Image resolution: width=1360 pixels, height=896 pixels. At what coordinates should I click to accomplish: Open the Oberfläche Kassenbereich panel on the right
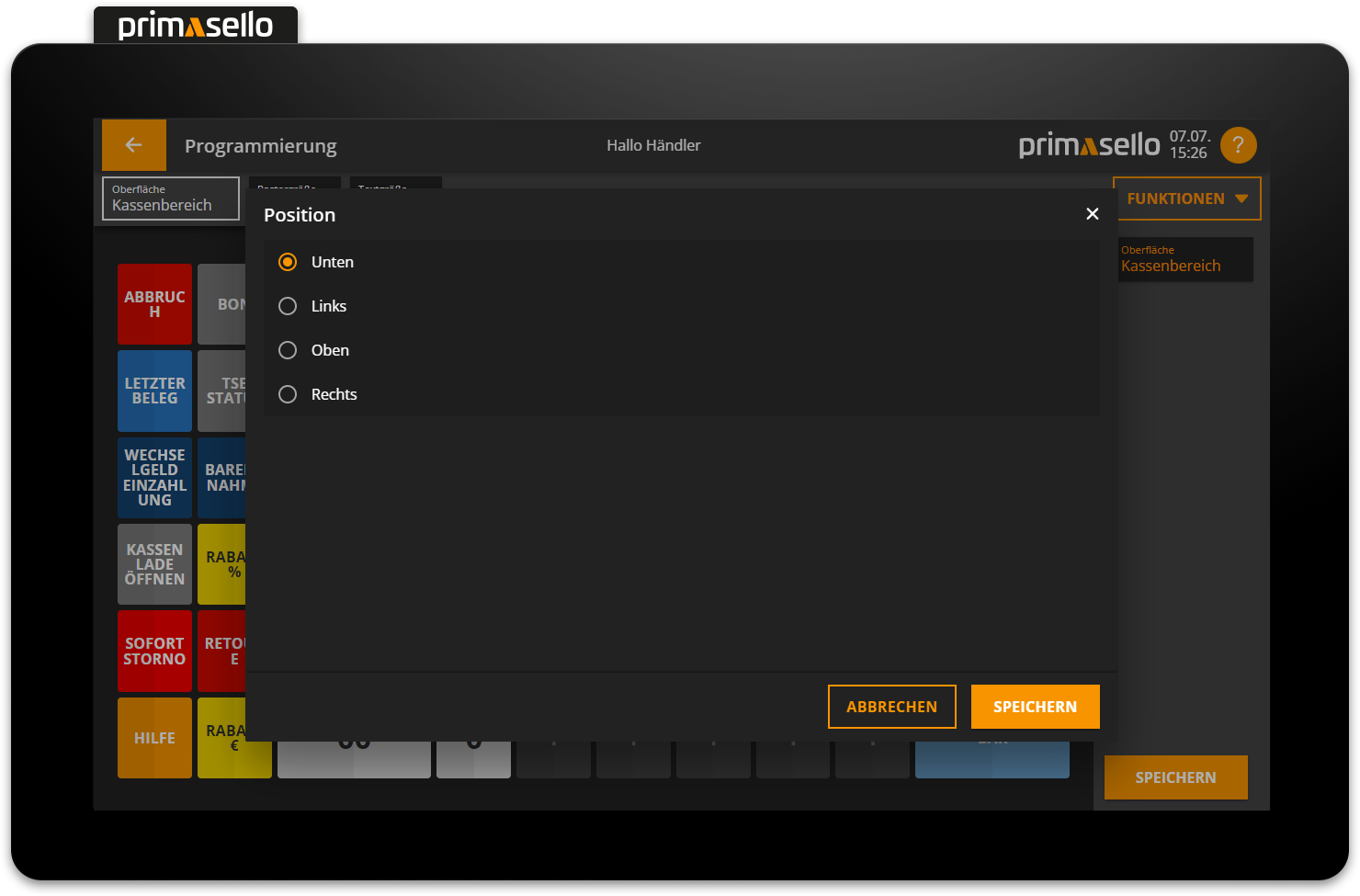pyautogui.click(x=1185, y=259)
